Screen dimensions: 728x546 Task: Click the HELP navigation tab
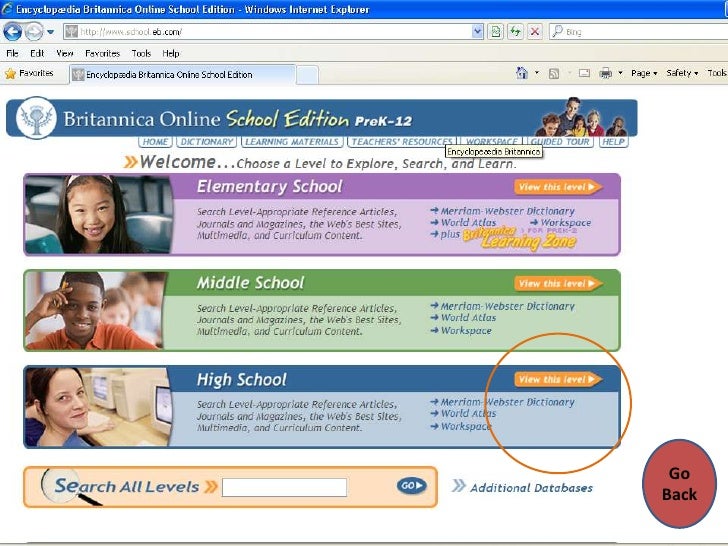pos(613,142)
